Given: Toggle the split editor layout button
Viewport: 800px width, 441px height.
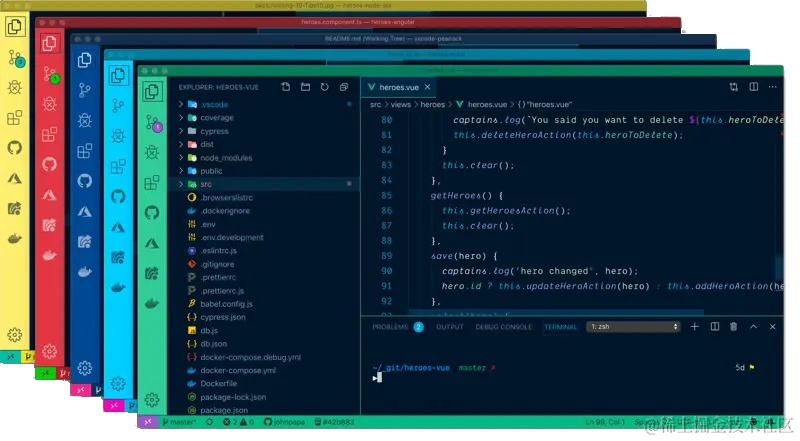Looking at the screenshot, I should pyautogui.click(x=752, y=87).
